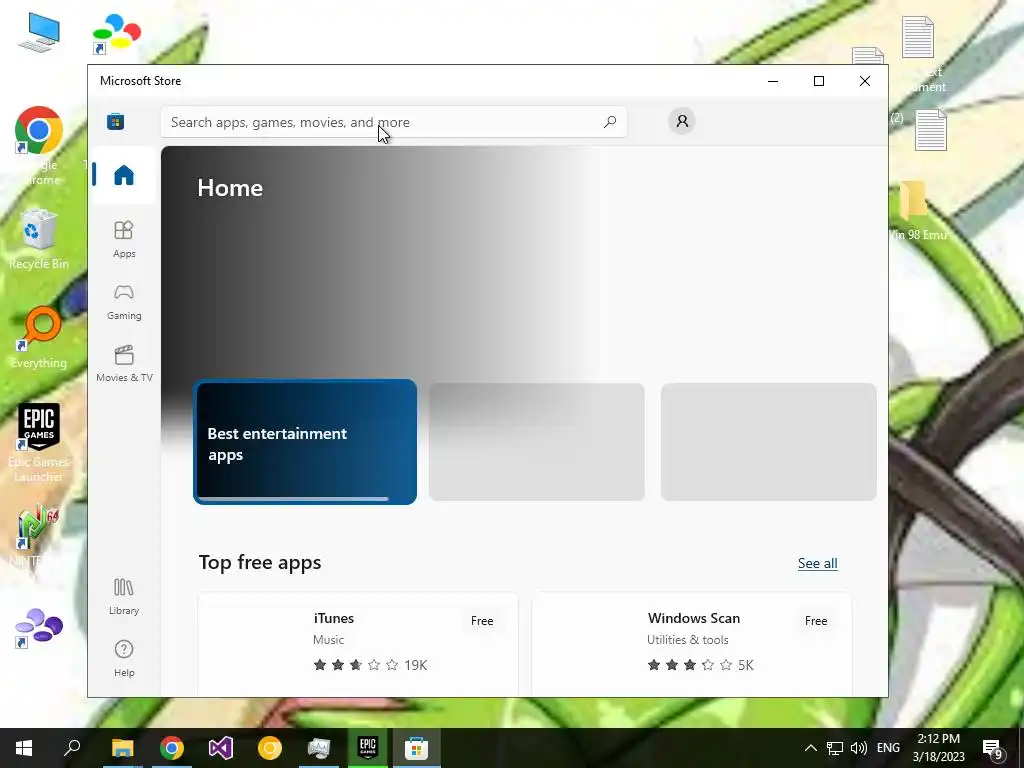Open Epic Games Launcher from the taskbar
Screen dimensions: 1024x768
[368, 748]
